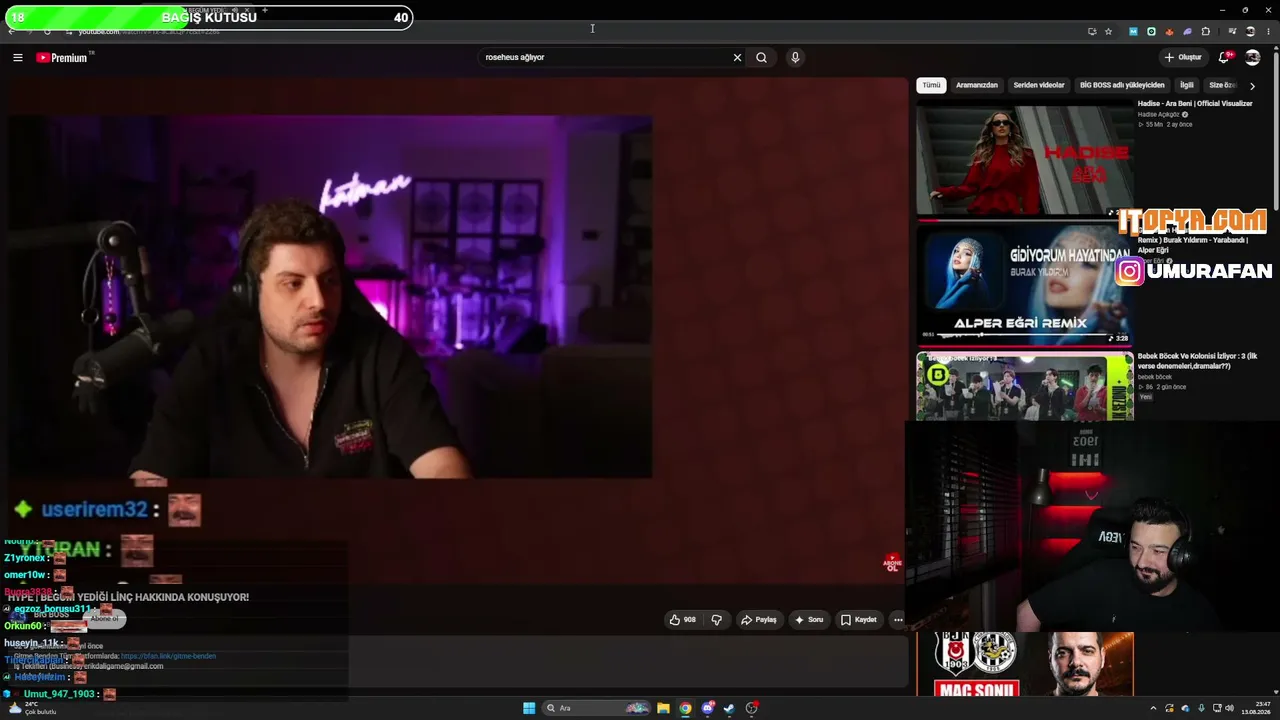Open more actions menu under the video
1280x720 pixels.
pyautogui.click(x=898, y=620)
